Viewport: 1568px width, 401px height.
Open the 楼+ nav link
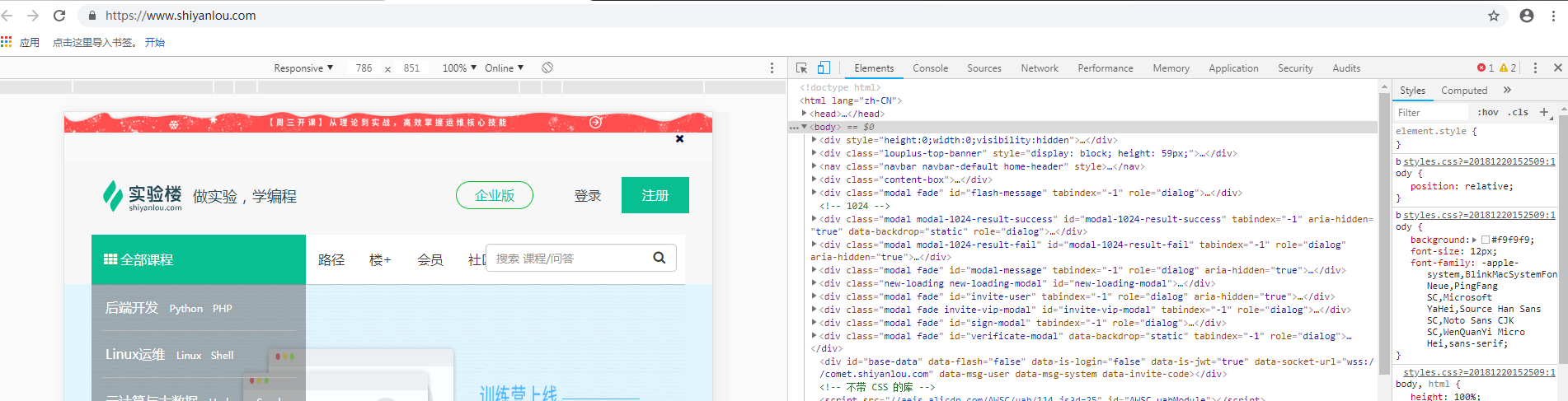[x=380, y=260]
